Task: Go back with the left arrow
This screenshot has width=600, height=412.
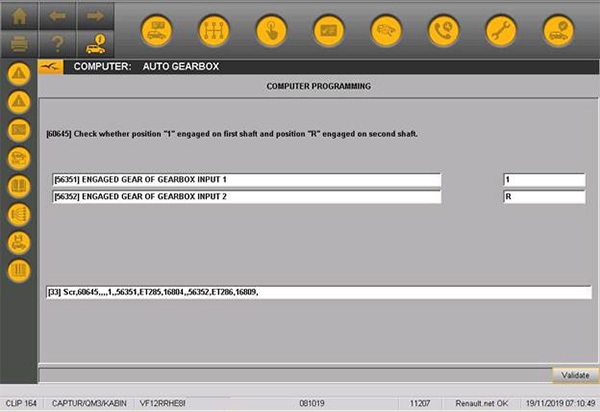Action: pos(57,16)
